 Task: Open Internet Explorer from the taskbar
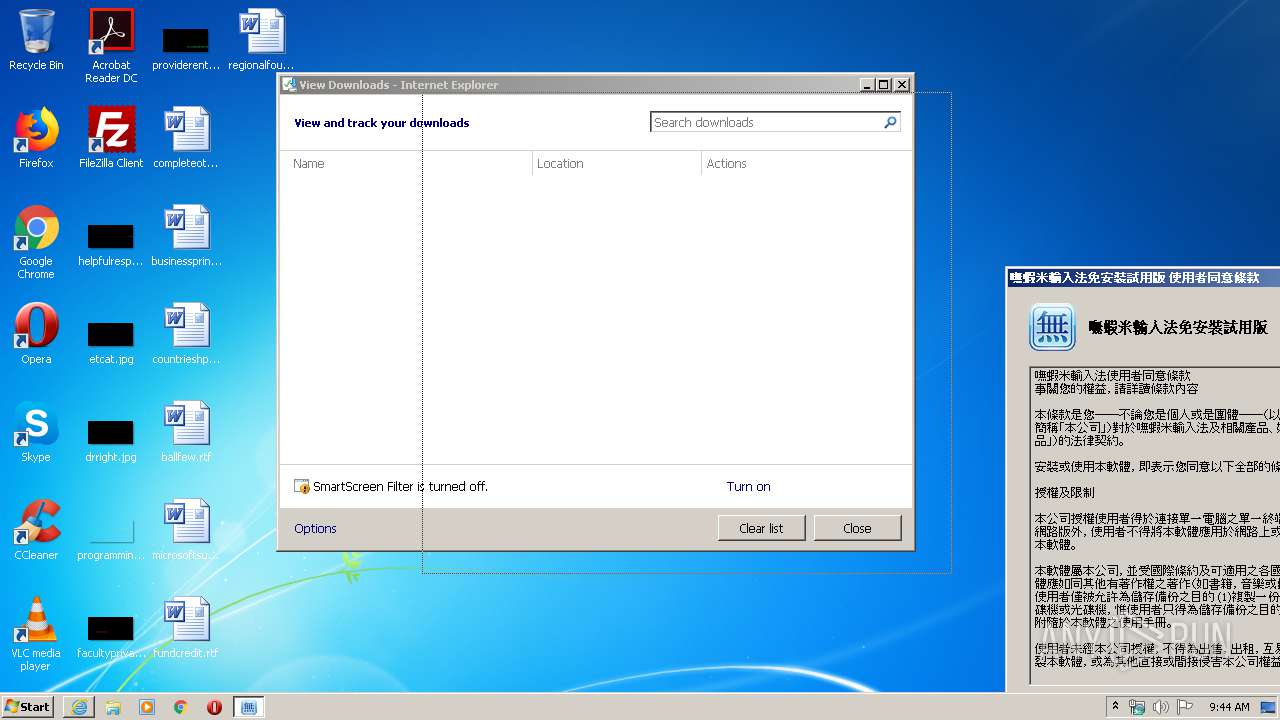point(79,707)
